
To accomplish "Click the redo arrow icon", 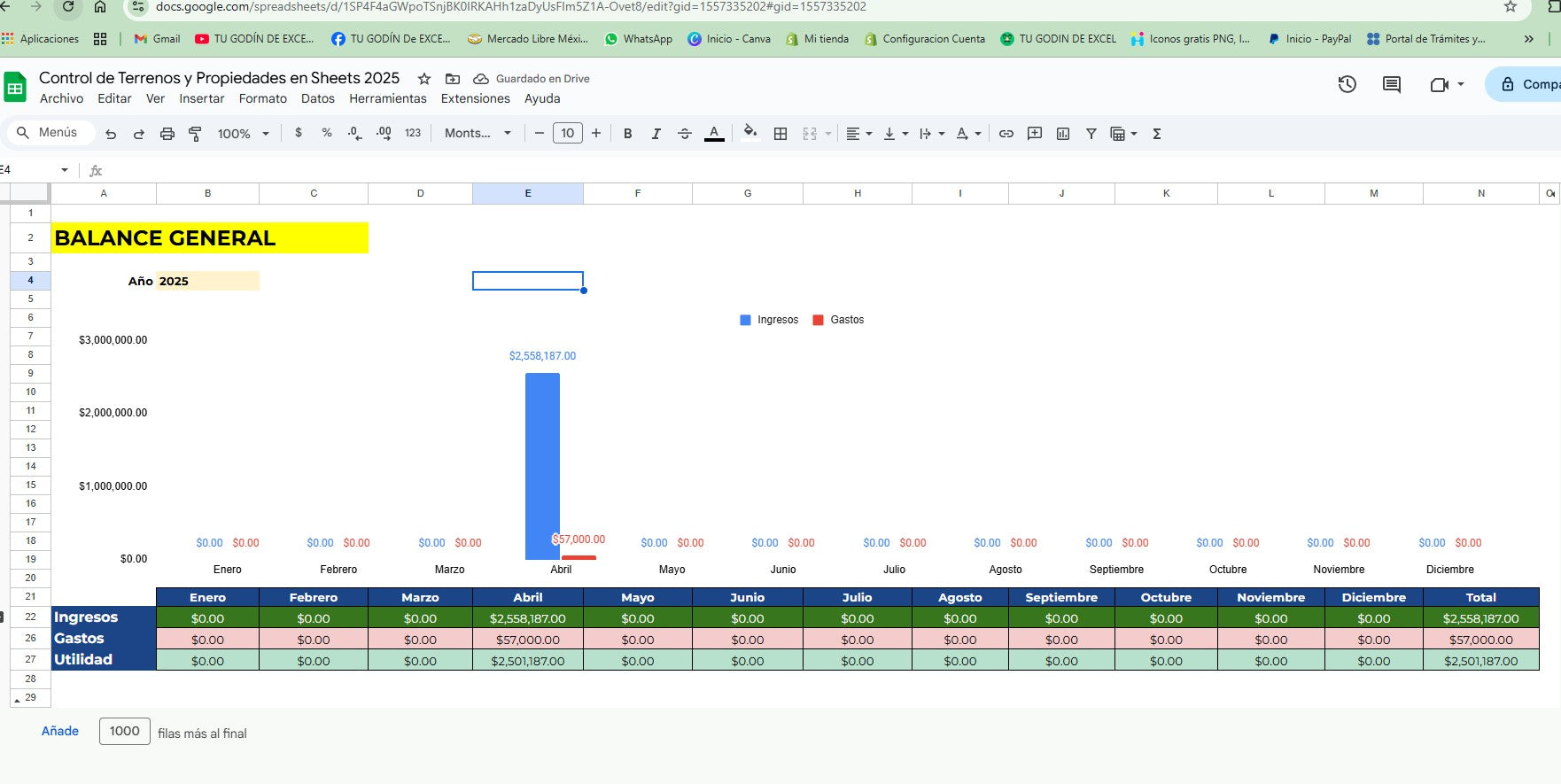I will 139,134.
